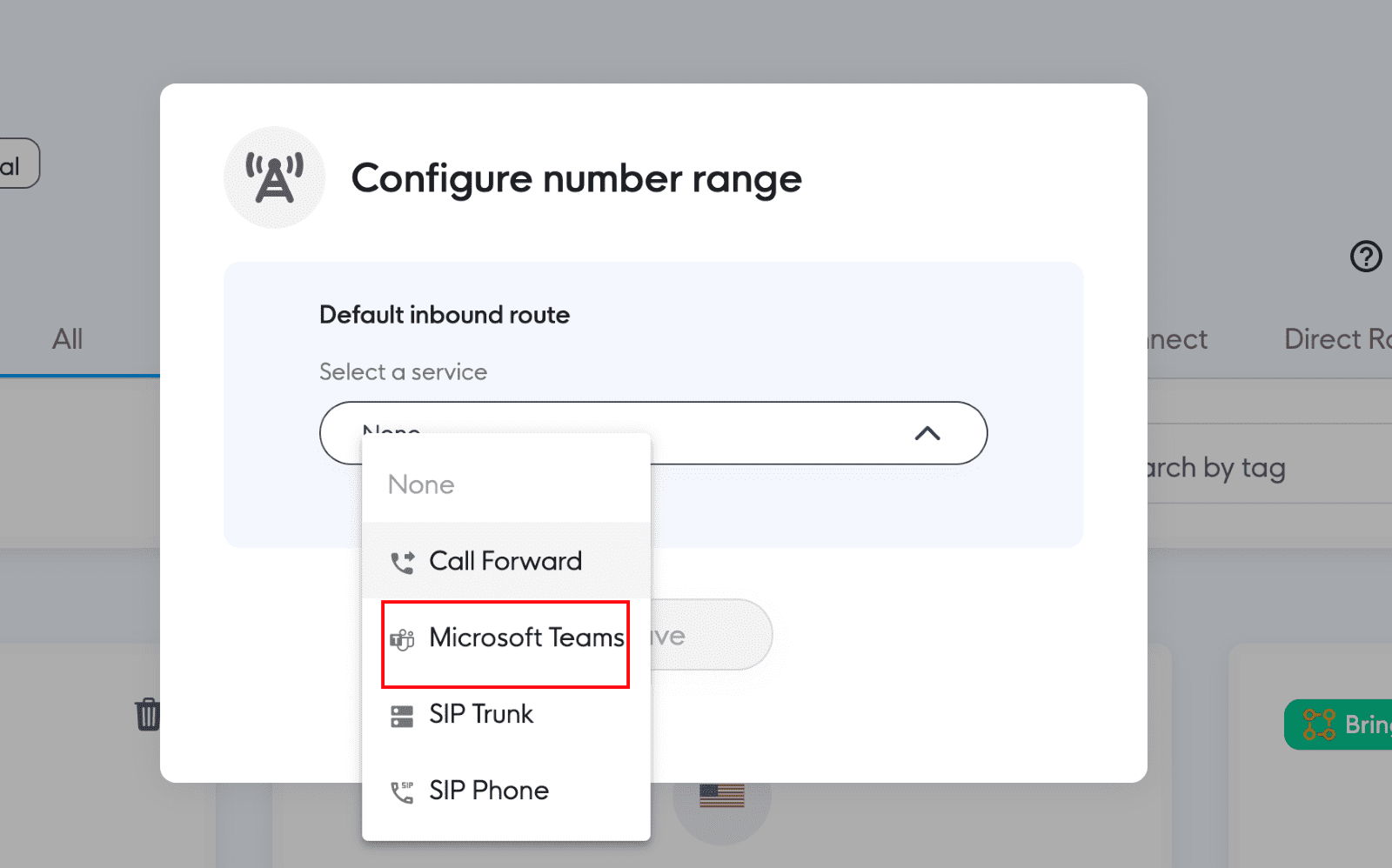Click the trash delete icon
The width and height of the screenshot is (1392, 868).
pyautogui.click(x=148, y=713)
